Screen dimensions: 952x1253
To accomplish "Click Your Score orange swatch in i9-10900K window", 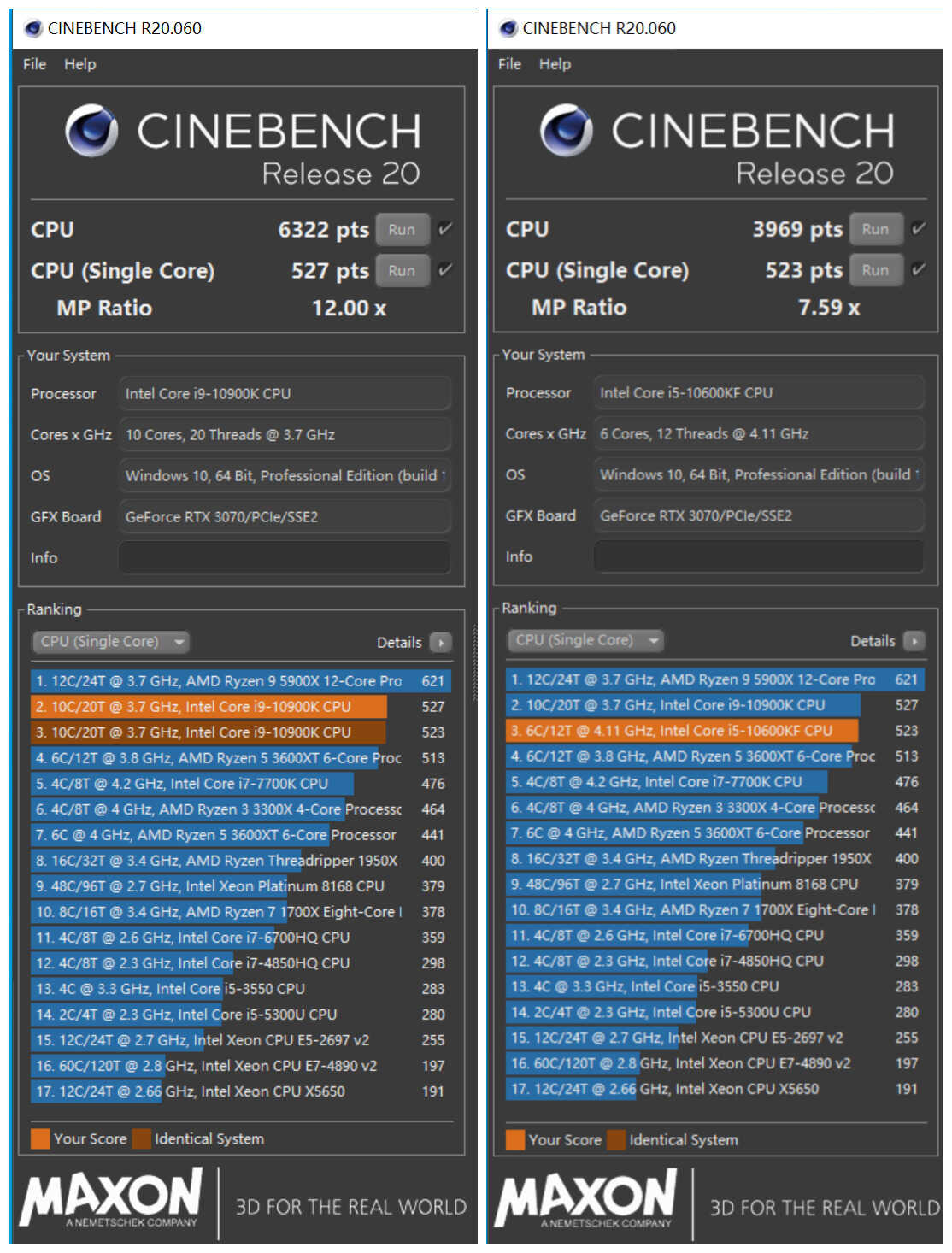I will 40,1138.
